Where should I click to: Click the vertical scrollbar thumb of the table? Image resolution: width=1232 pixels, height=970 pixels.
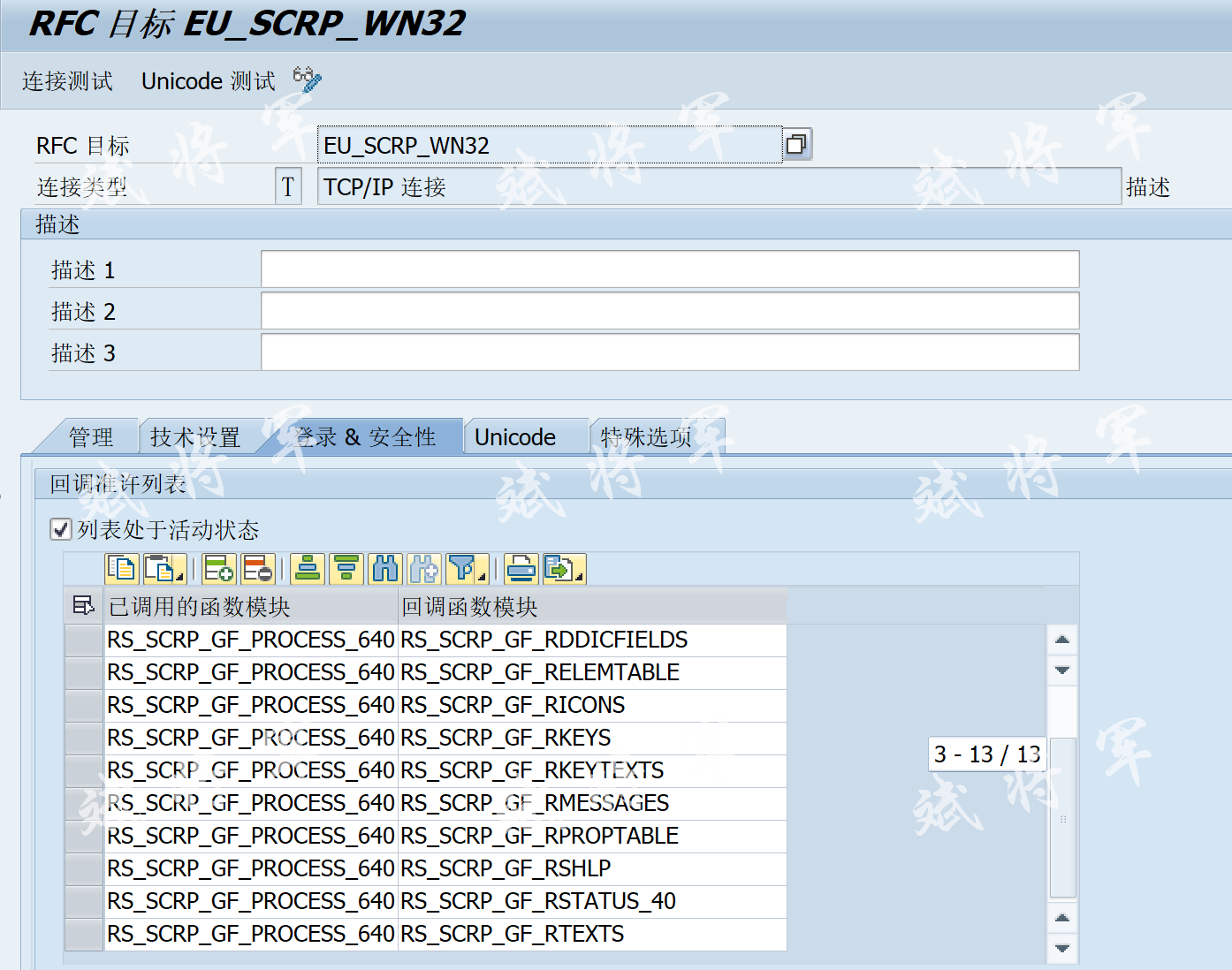1062,818
